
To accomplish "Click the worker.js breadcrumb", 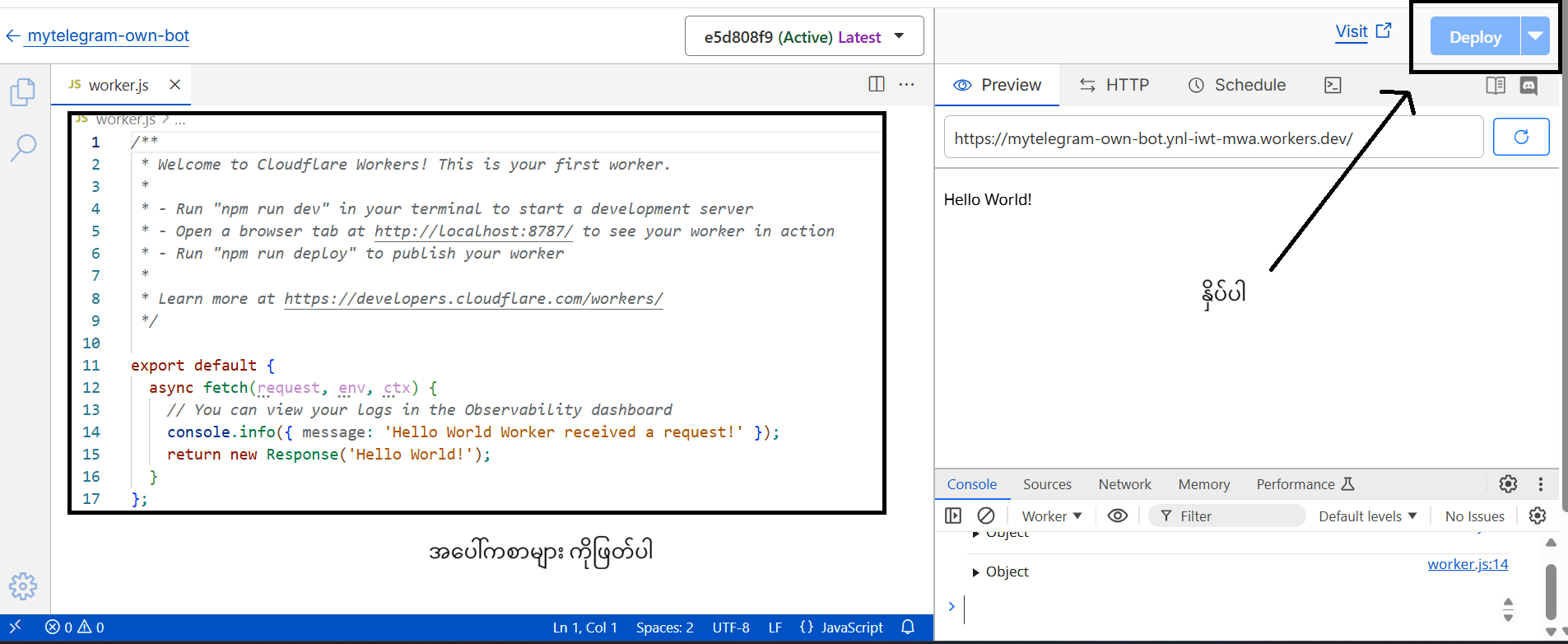I will (124, 120).
